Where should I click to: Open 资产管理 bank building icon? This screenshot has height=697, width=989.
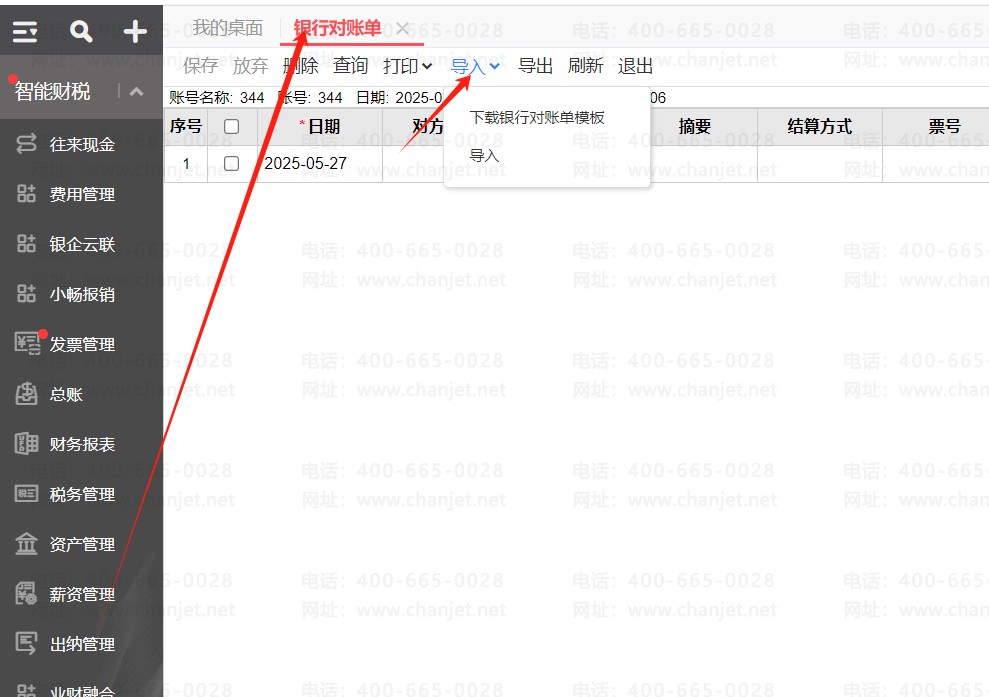(27, 544)
